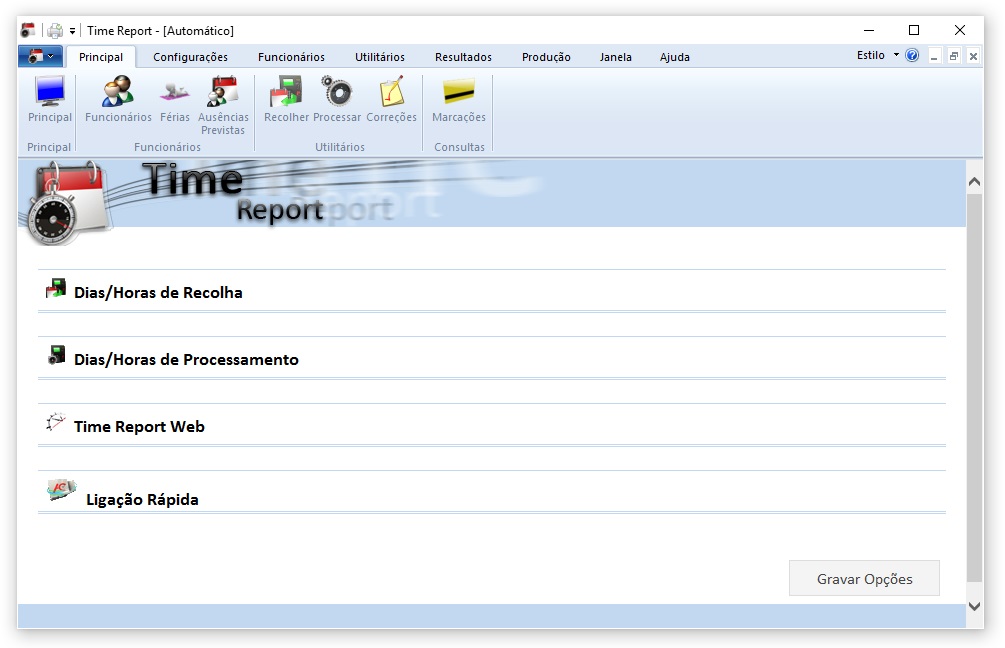The image size is (1005, 648).
Task: Minimize the Time Report main window
Action: tap(868, 30)
